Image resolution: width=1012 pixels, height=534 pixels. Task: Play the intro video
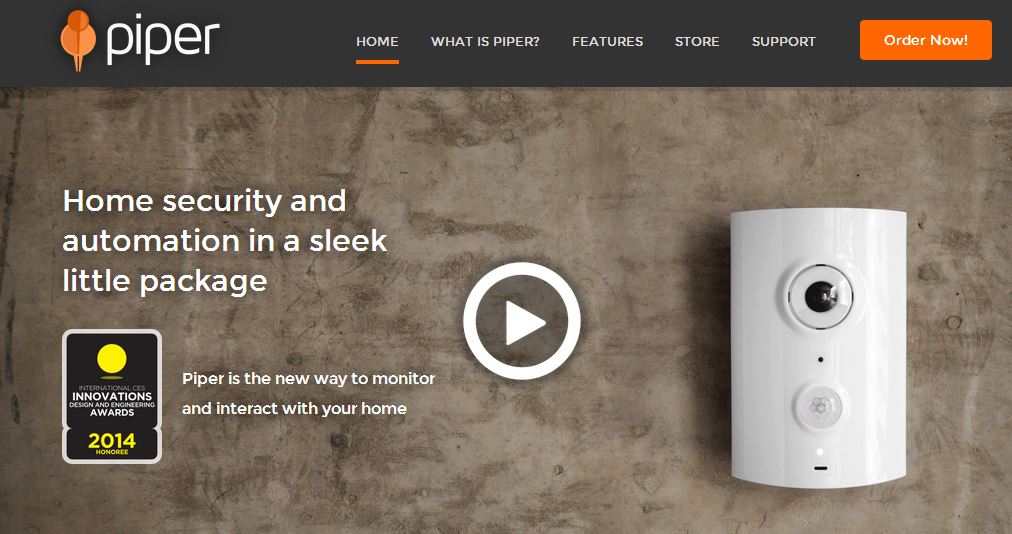[x=521, y=321]
